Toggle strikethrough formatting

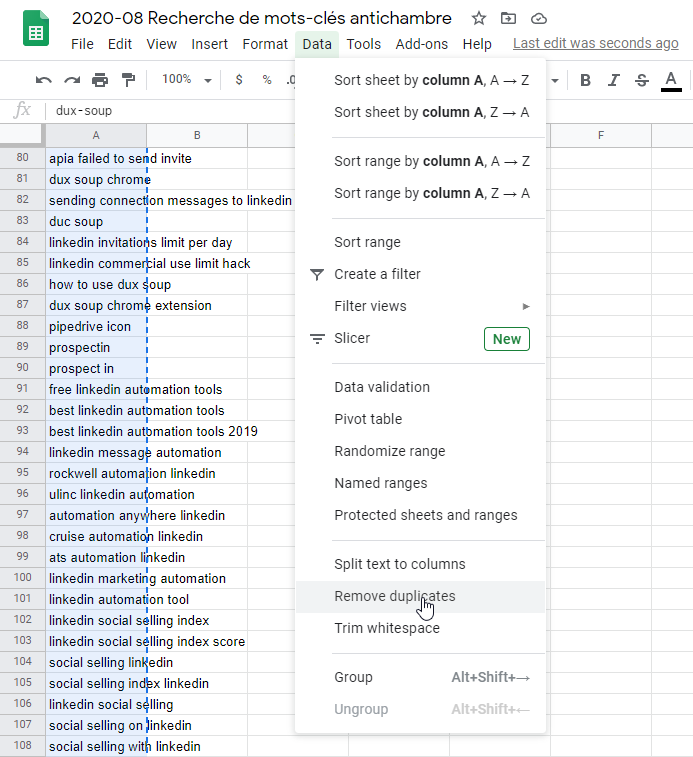click(642, 80)
